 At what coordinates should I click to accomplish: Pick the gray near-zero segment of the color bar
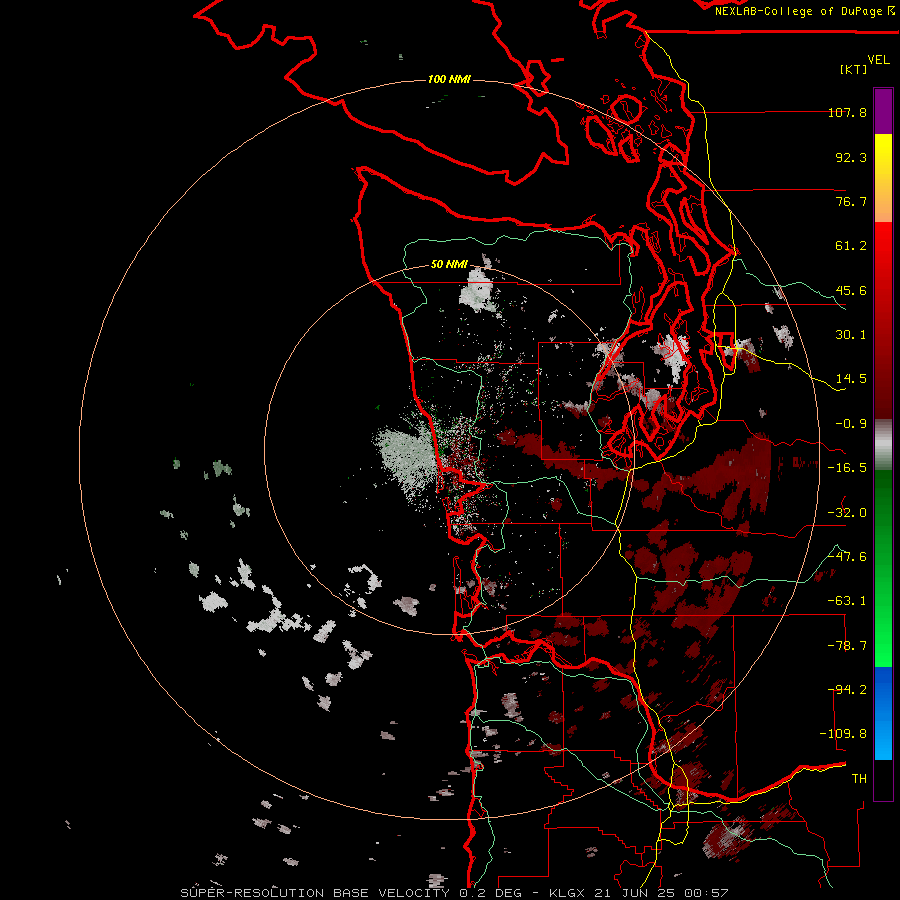pos(883,445)
